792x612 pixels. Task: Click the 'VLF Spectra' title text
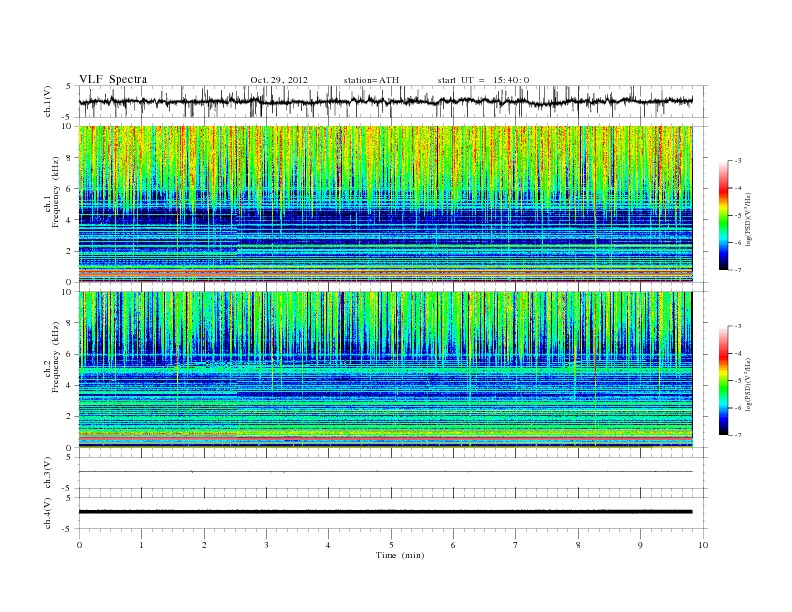coord(113,79)
